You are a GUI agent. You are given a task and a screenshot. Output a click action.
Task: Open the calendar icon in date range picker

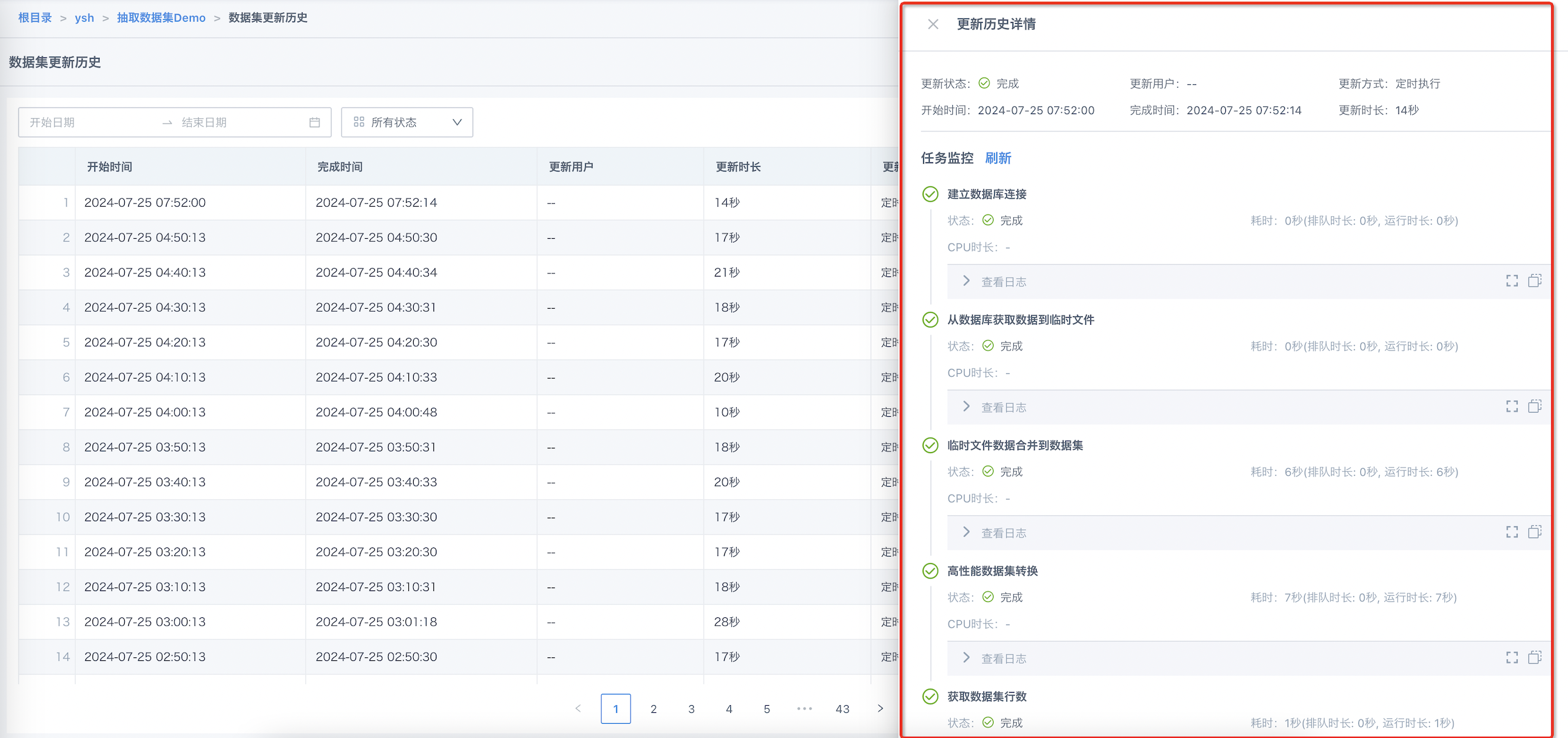coord(315,122)
